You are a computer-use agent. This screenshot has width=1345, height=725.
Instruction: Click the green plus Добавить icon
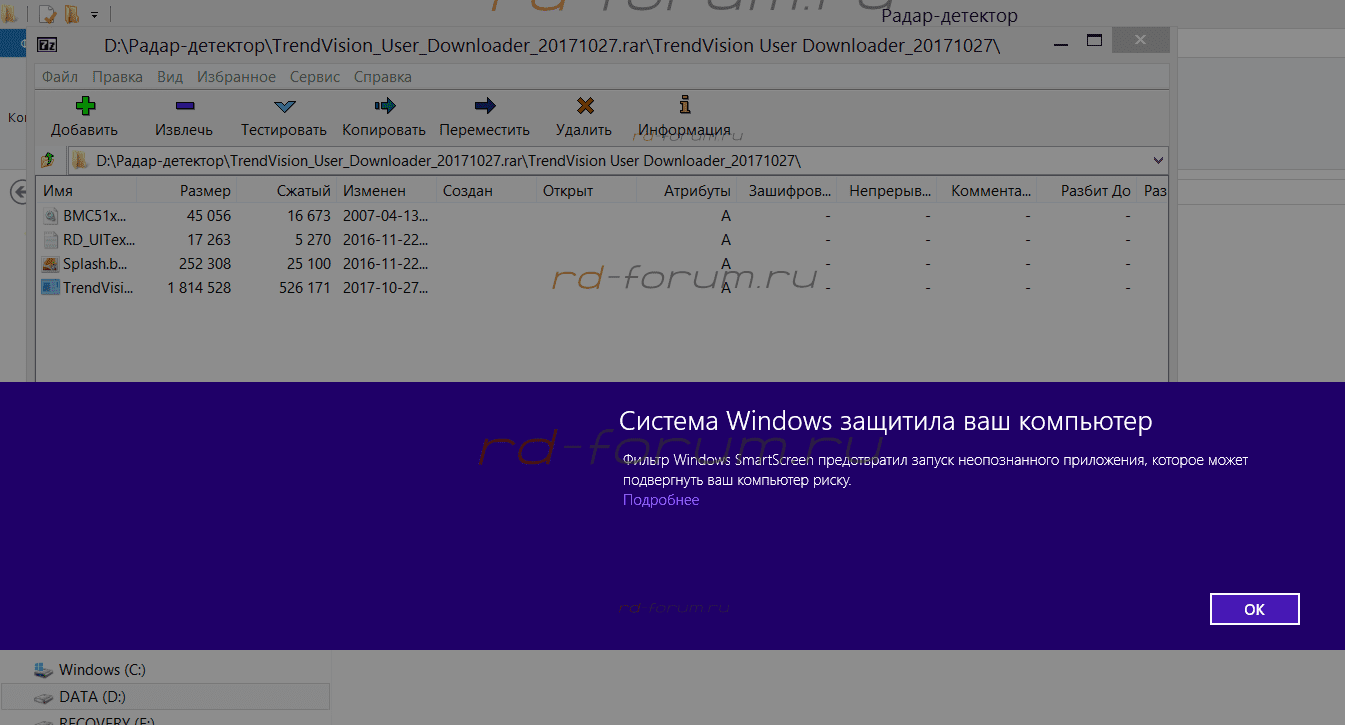click(x=85, y=106)
